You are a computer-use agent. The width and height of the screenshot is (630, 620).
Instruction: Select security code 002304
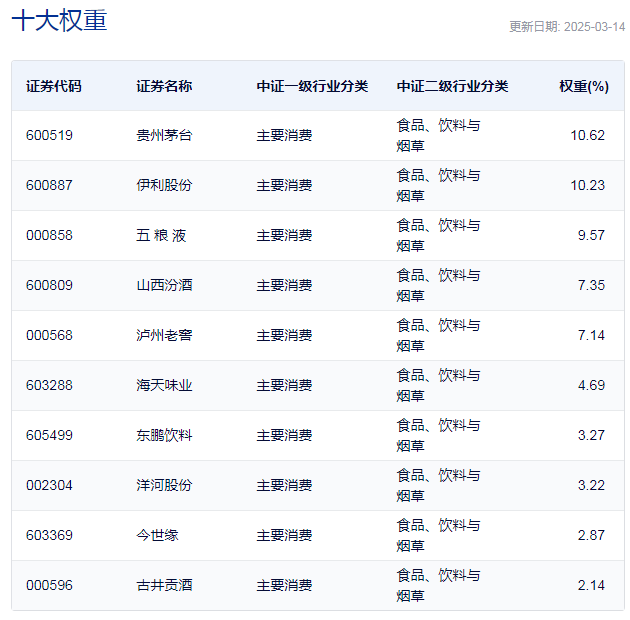[x=49, y=485]
